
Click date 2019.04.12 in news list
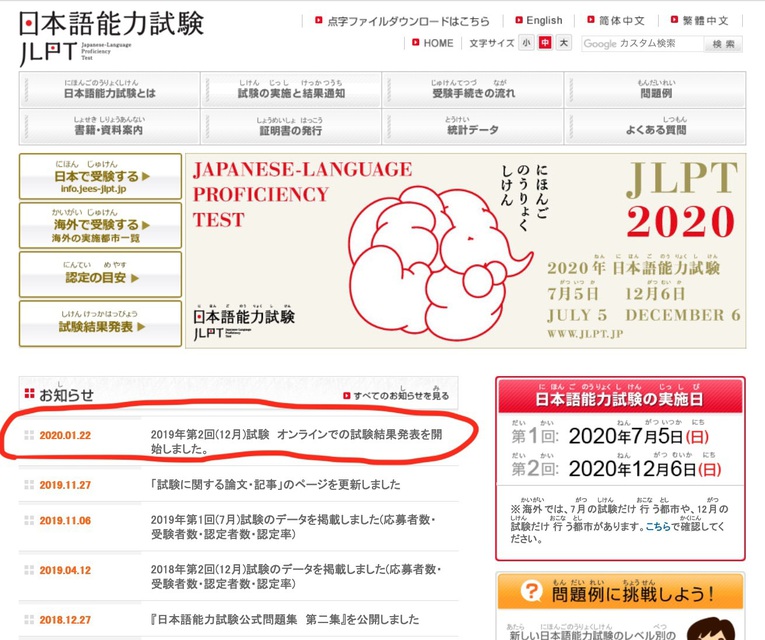[65, 570]
